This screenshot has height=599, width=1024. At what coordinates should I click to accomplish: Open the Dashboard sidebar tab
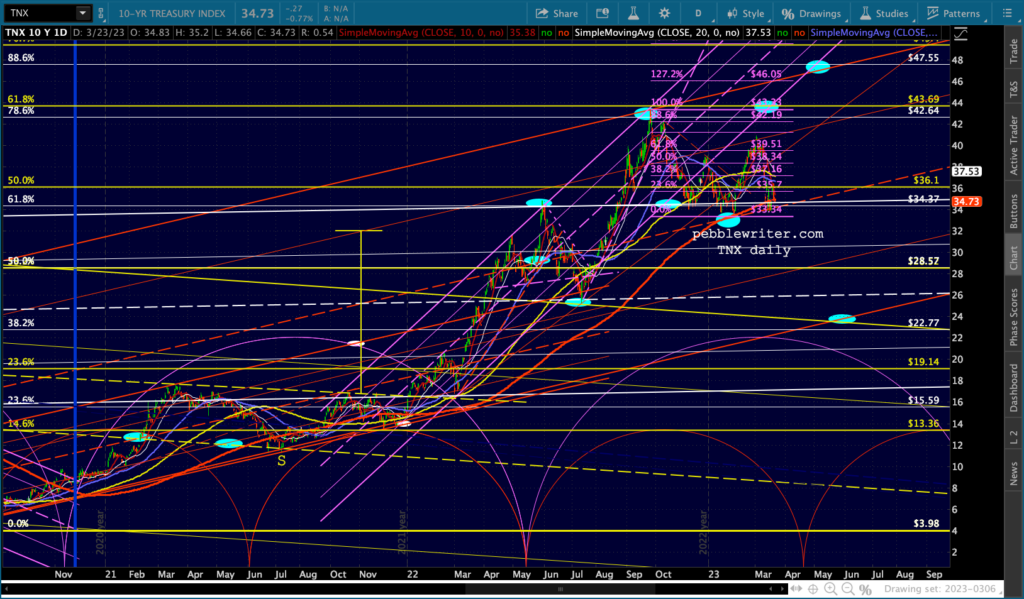[x=1012, y=386]
